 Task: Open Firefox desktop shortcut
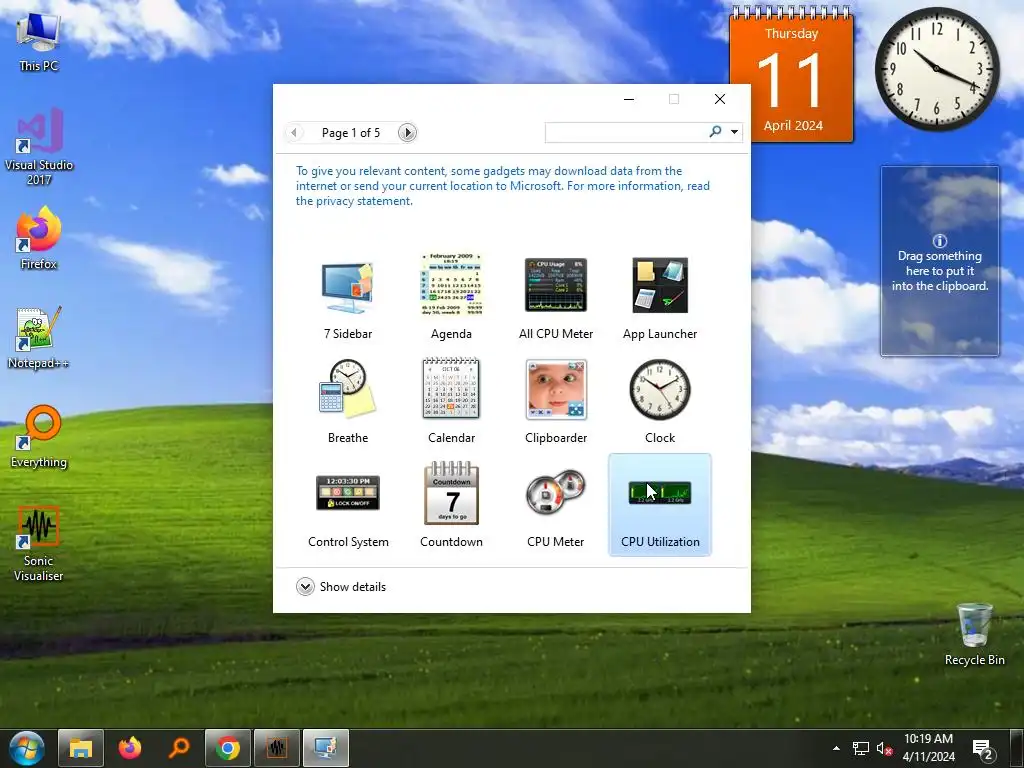pyautogui.click(x=39, y=238)
